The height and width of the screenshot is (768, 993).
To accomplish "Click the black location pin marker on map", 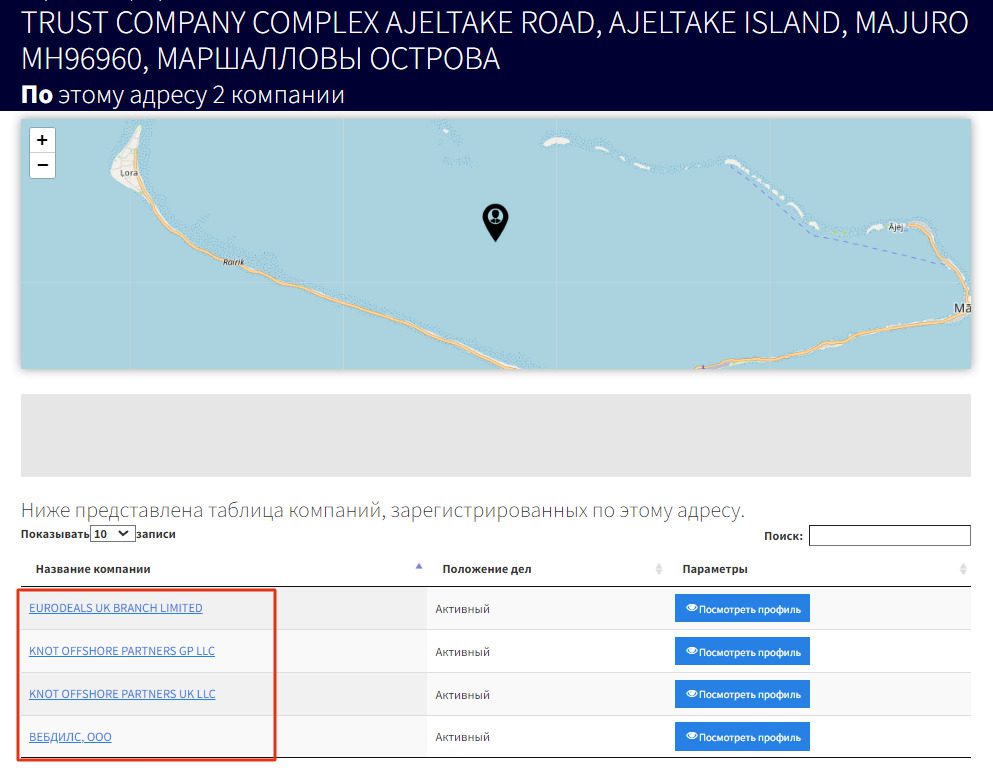I will tap(495, 222).
